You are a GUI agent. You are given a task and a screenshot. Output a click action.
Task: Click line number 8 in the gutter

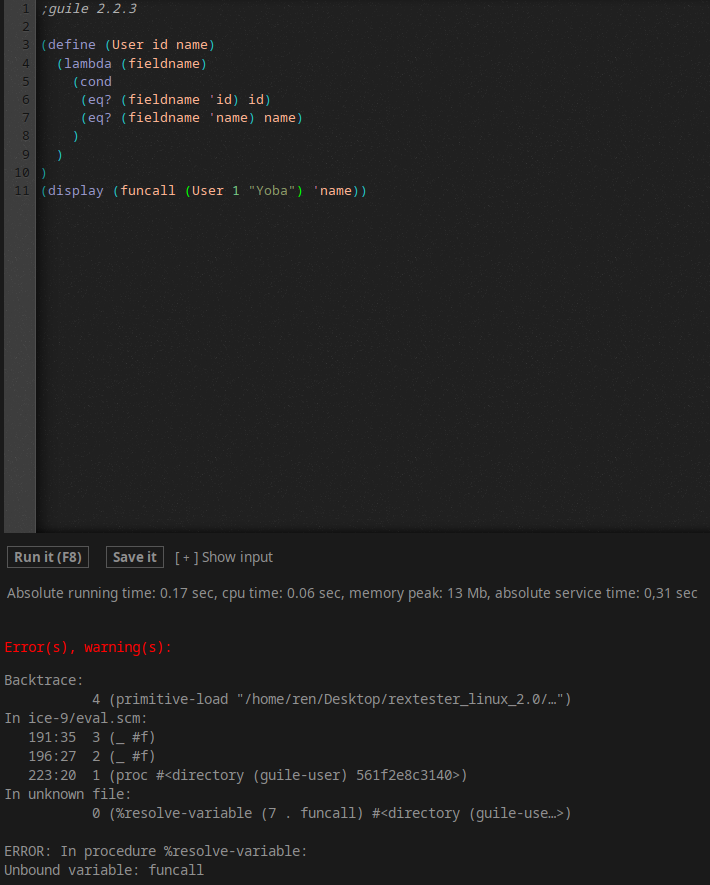(25, 136)
